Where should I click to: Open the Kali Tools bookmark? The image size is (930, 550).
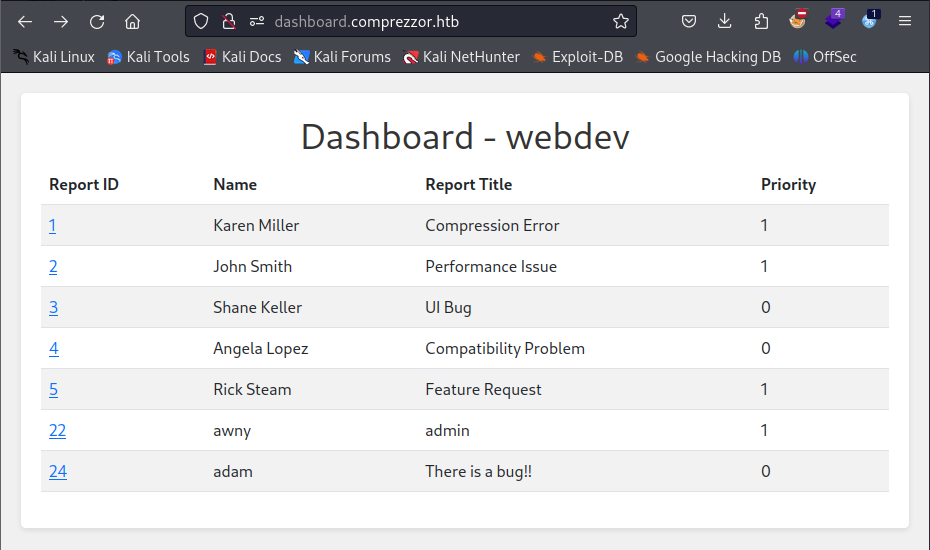pos(148,57)
